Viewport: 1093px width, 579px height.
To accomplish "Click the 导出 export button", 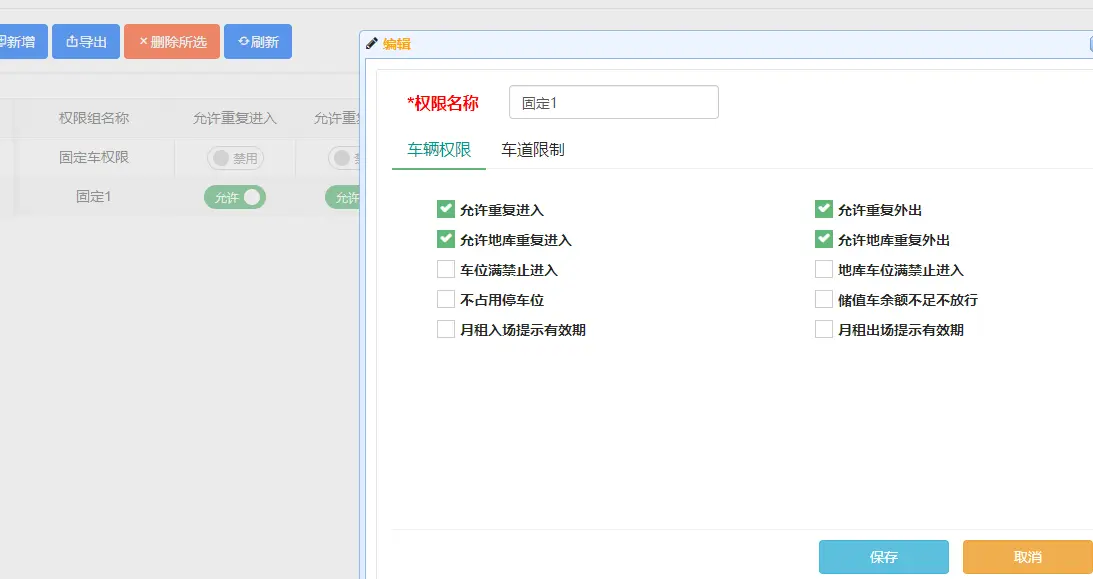I will (x=86, y=42).
